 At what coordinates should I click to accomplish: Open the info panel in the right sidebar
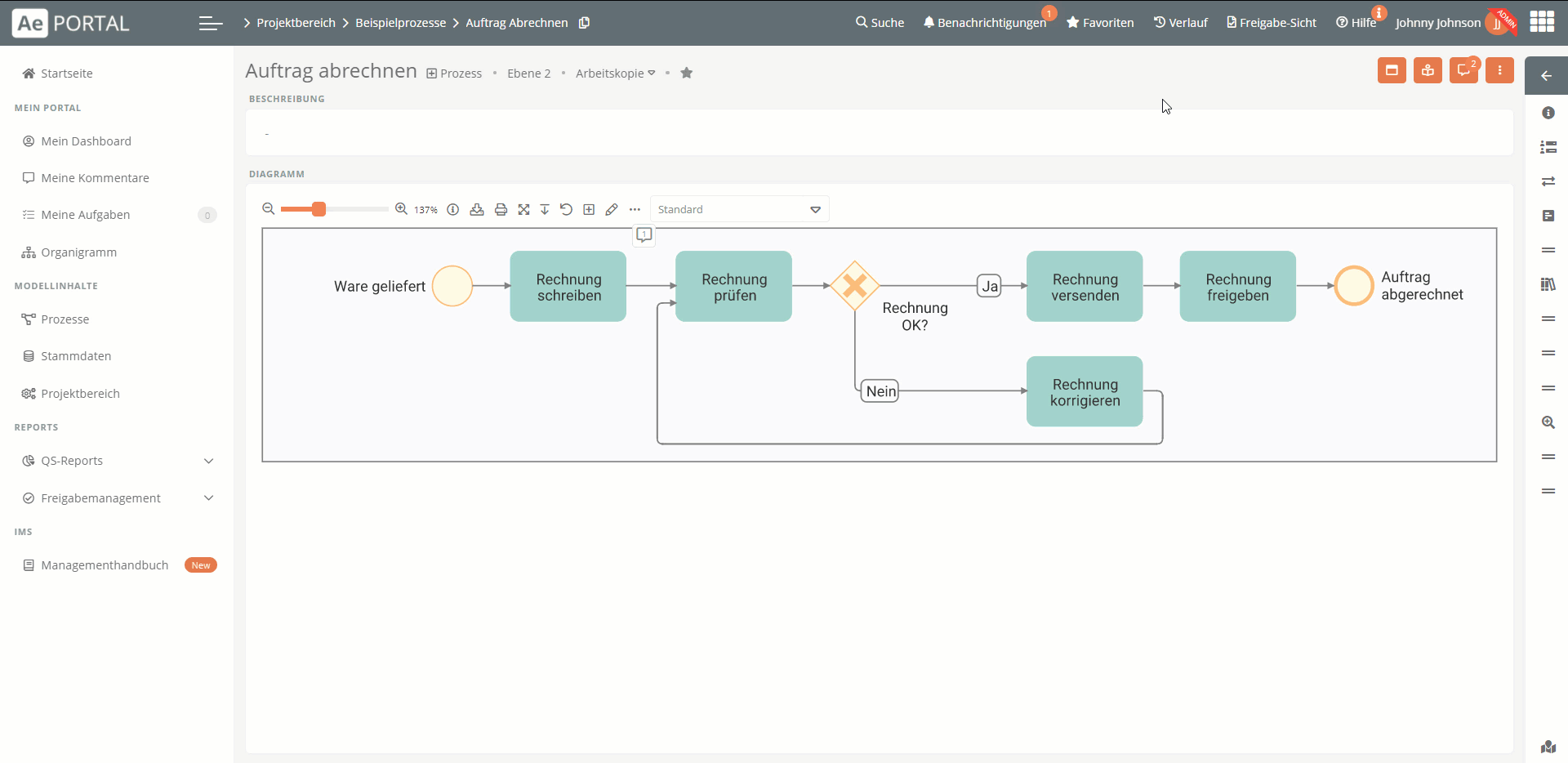click(1548, 113)
